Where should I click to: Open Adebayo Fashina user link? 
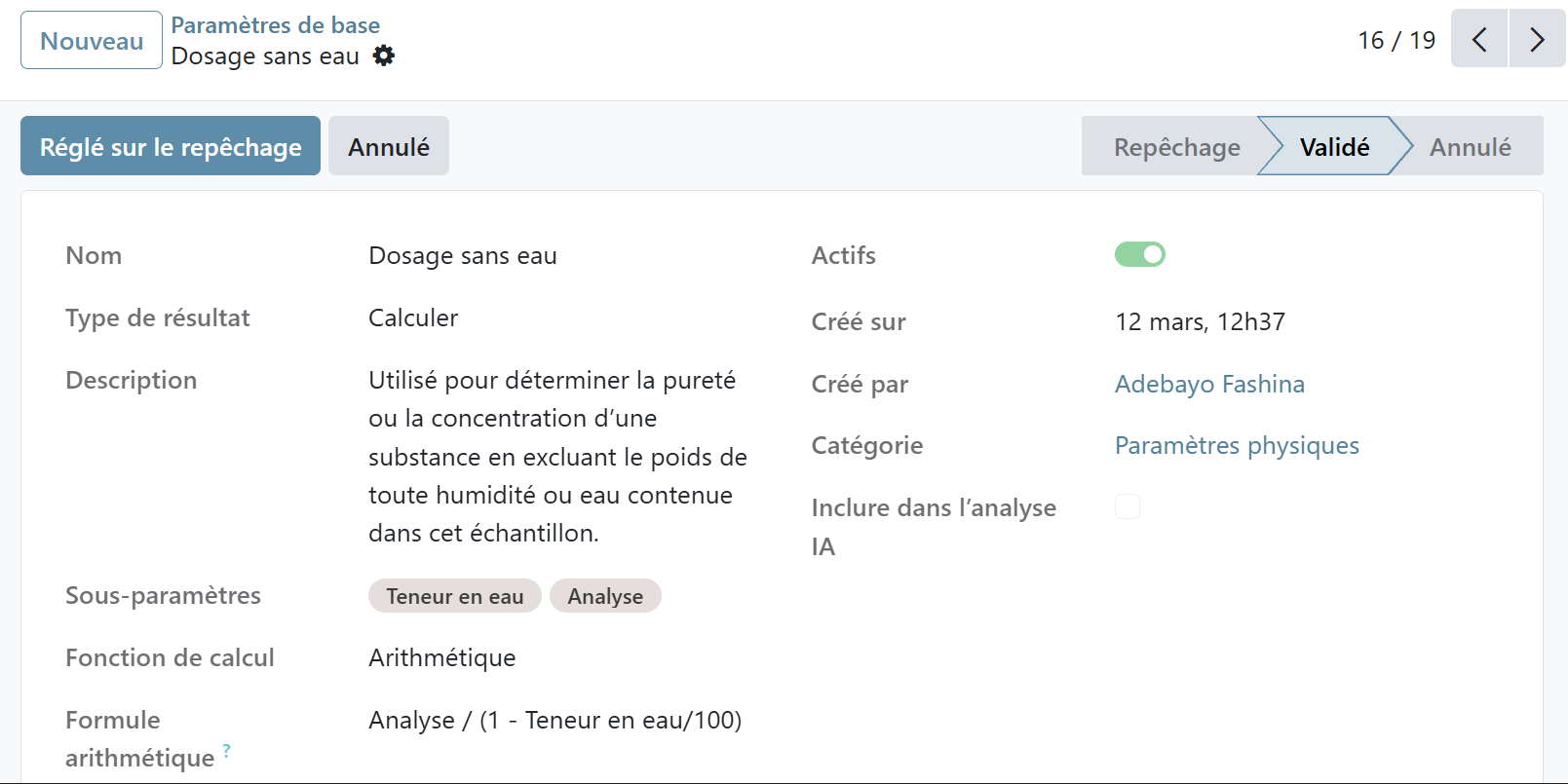tap(1208, 384)
